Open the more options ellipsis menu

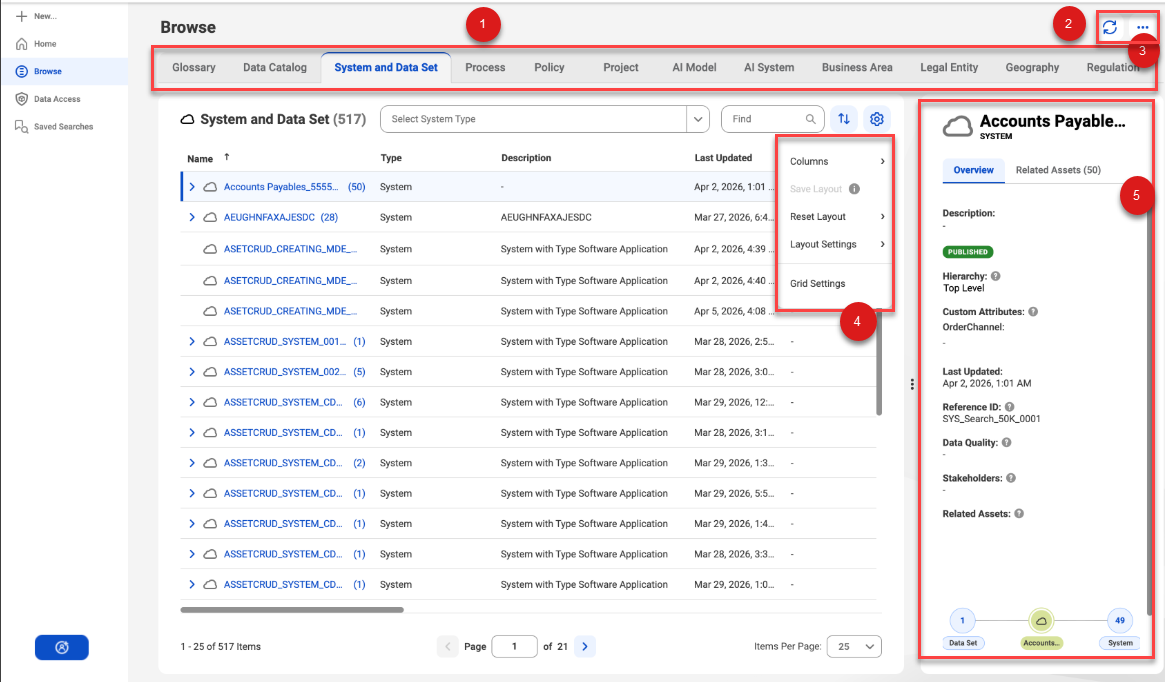click(1142, 27)
